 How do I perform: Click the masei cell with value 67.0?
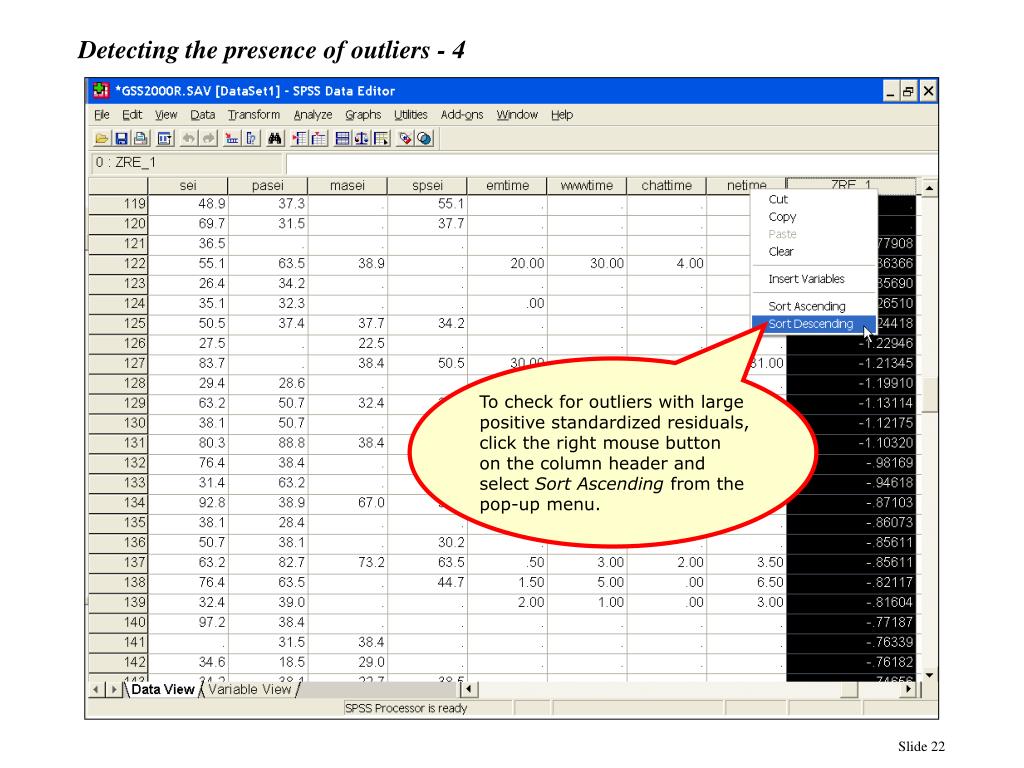(x=347, y=503)
